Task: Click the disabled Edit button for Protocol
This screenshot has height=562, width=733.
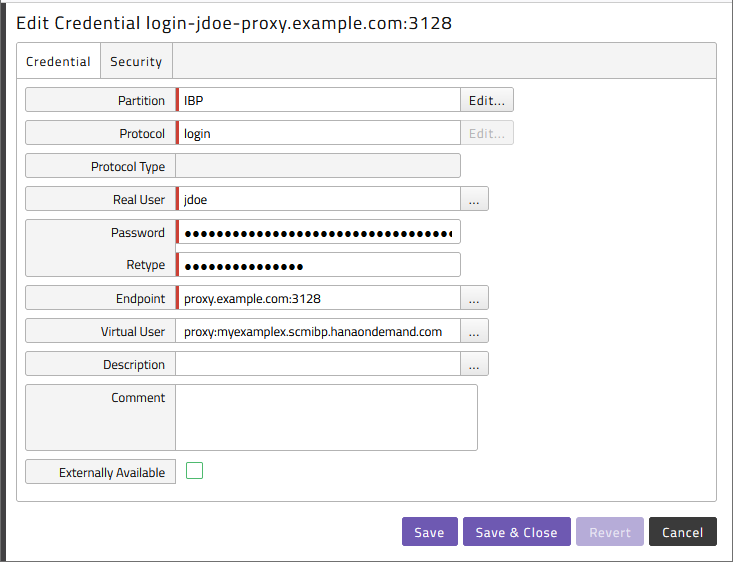Action: (x=487, y=133)
